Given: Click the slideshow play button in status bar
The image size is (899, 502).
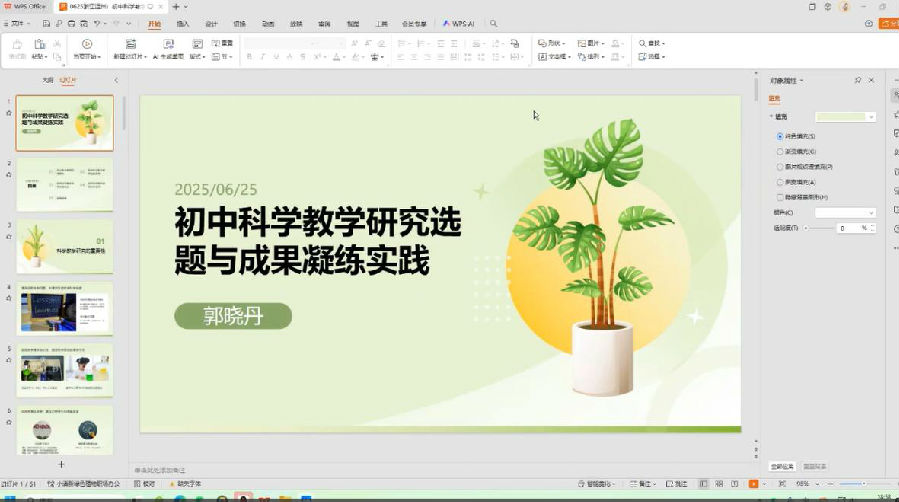Looking at the screenshot, I should tap(753, 484).
